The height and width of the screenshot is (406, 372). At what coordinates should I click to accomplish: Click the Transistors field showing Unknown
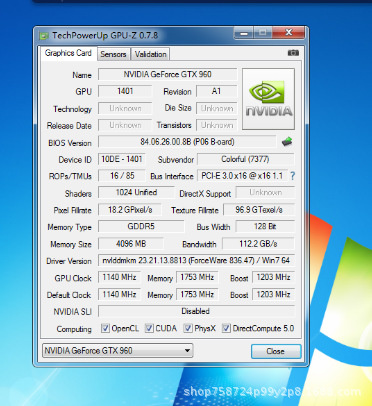click(x=217, y=125)
